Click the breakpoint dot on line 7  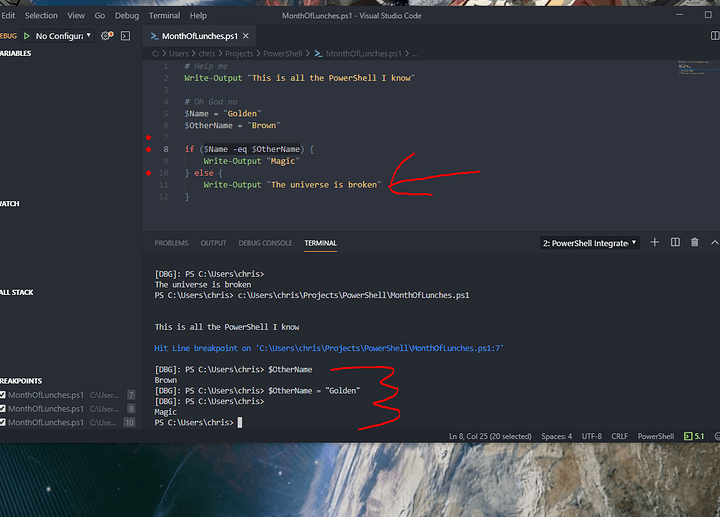tap(148, 137)
